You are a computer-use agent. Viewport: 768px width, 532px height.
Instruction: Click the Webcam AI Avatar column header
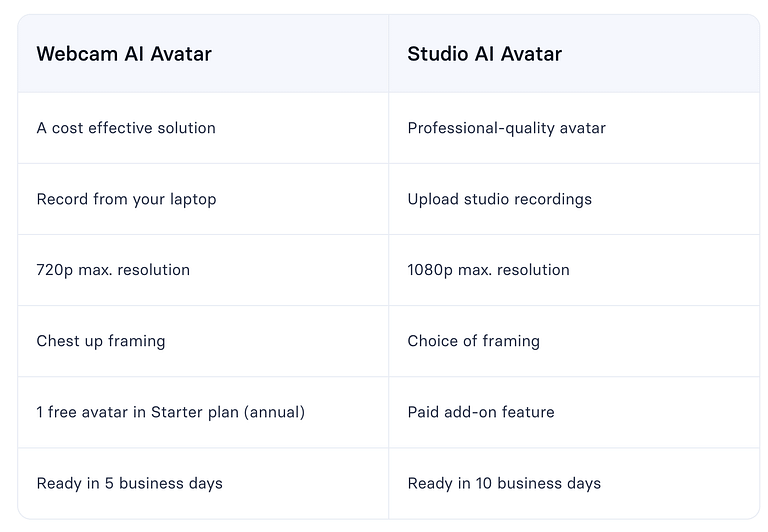(x=124, y=54)
